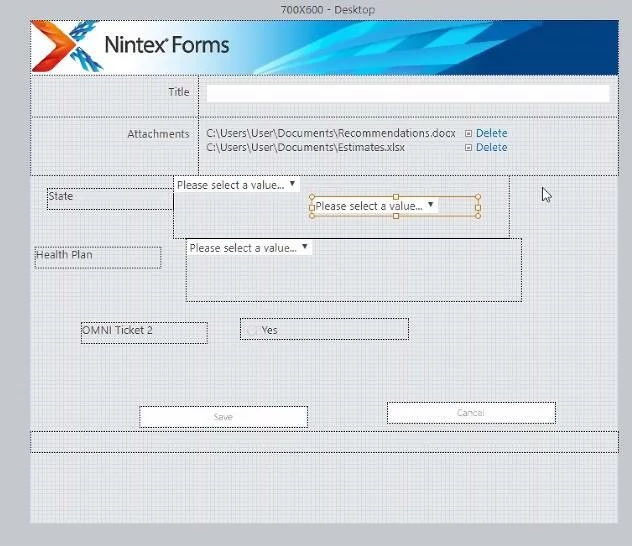Screen dimensions: 632x546
Task: Click the small icon beside Recommendations.docx Delete
Action: click(x=468, y=133)
